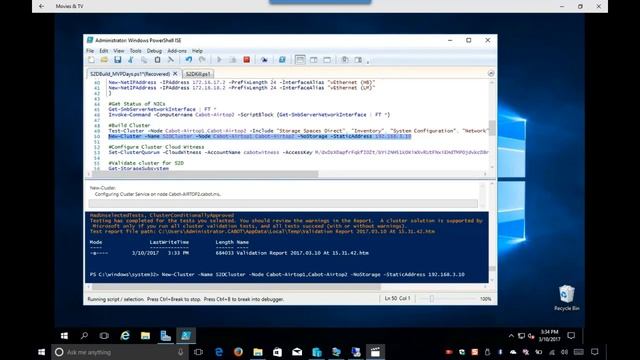Open the File menu
640x360 pixels.
pos(90,51)
